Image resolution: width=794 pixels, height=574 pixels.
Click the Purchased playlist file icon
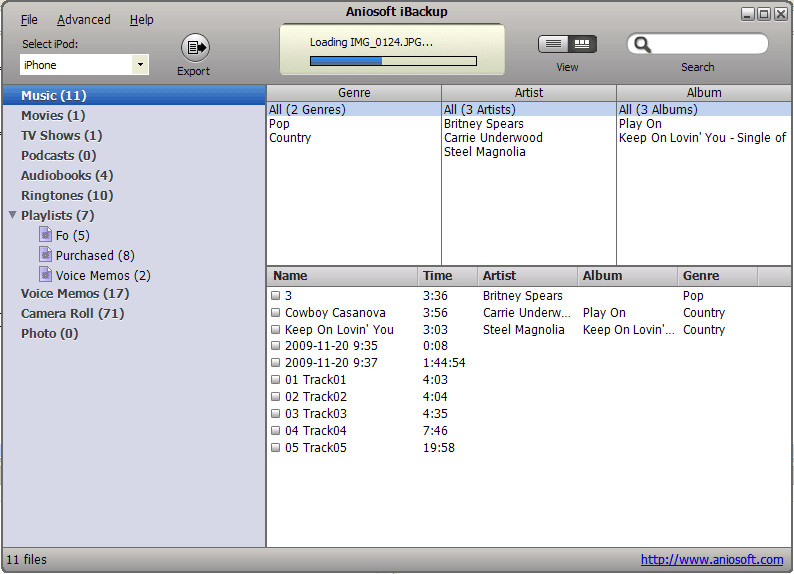point(46,254)
